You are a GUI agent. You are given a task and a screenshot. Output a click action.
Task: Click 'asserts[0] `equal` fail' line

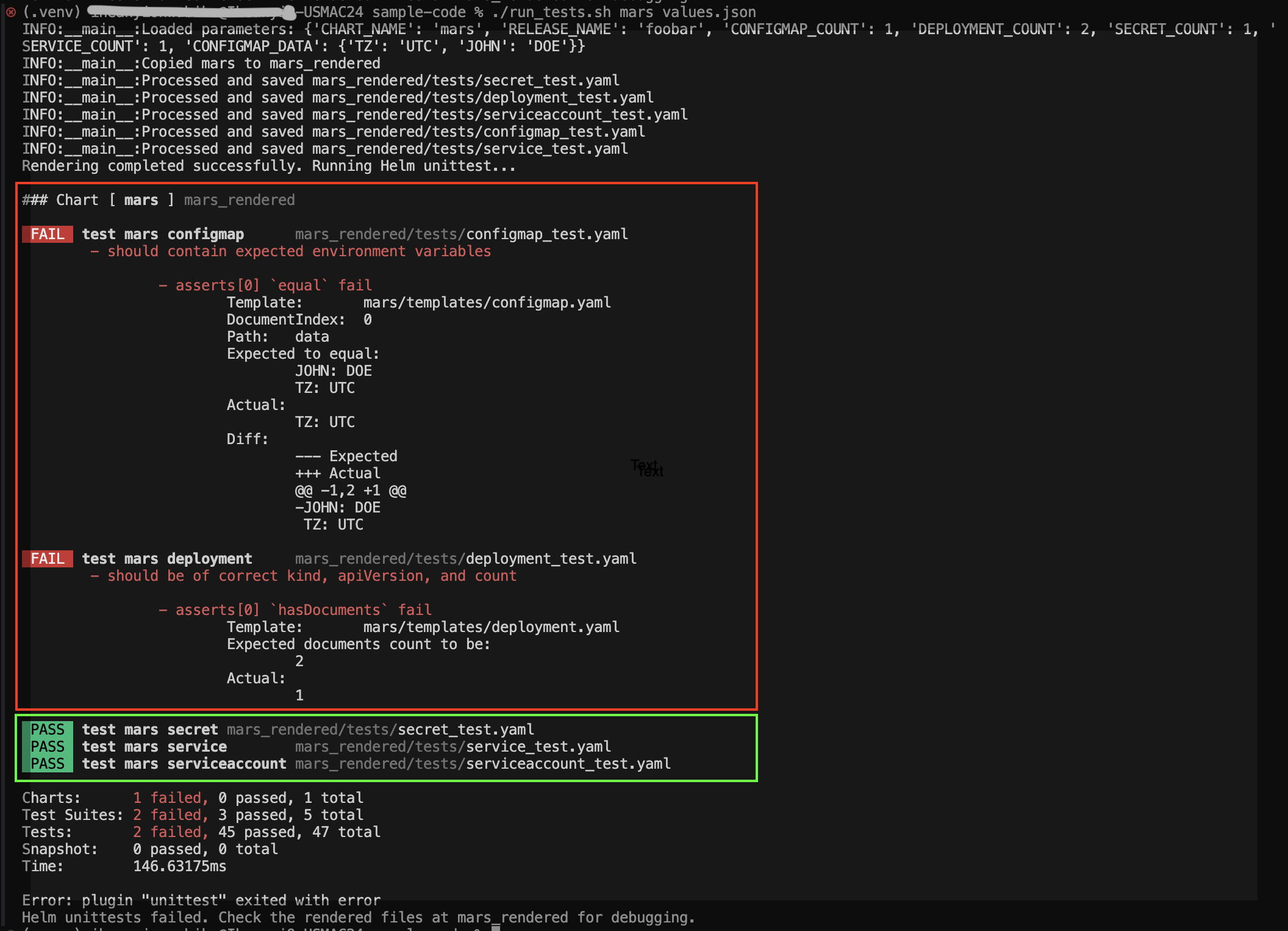(265, 286)
